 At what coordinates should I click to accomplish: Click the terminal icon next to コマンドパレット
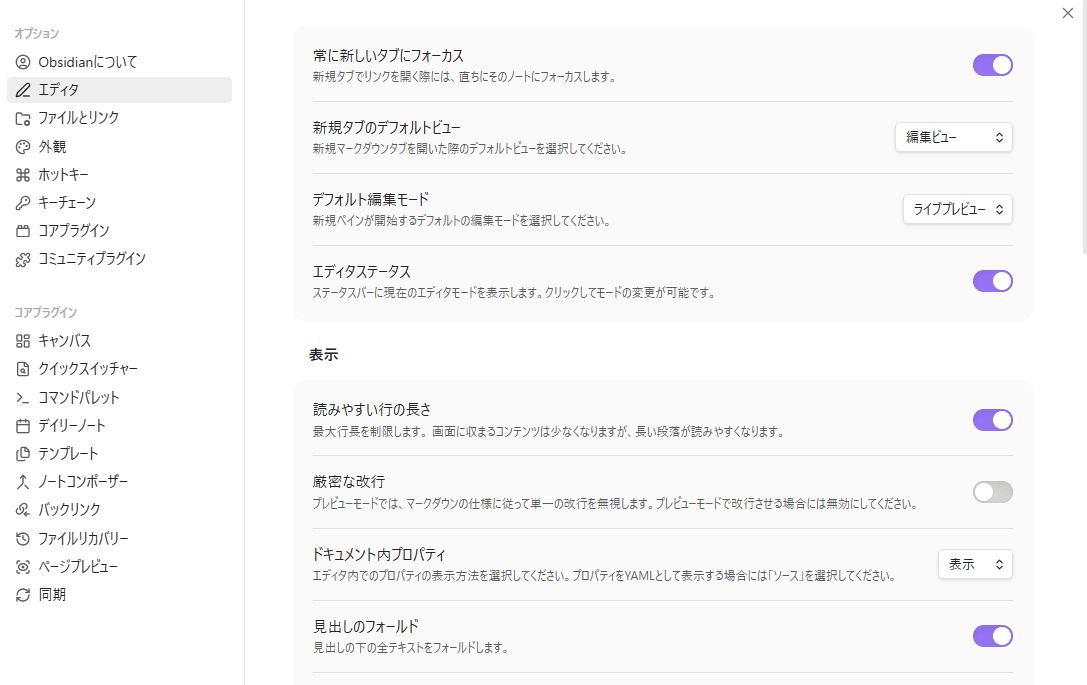coord(22,396)
